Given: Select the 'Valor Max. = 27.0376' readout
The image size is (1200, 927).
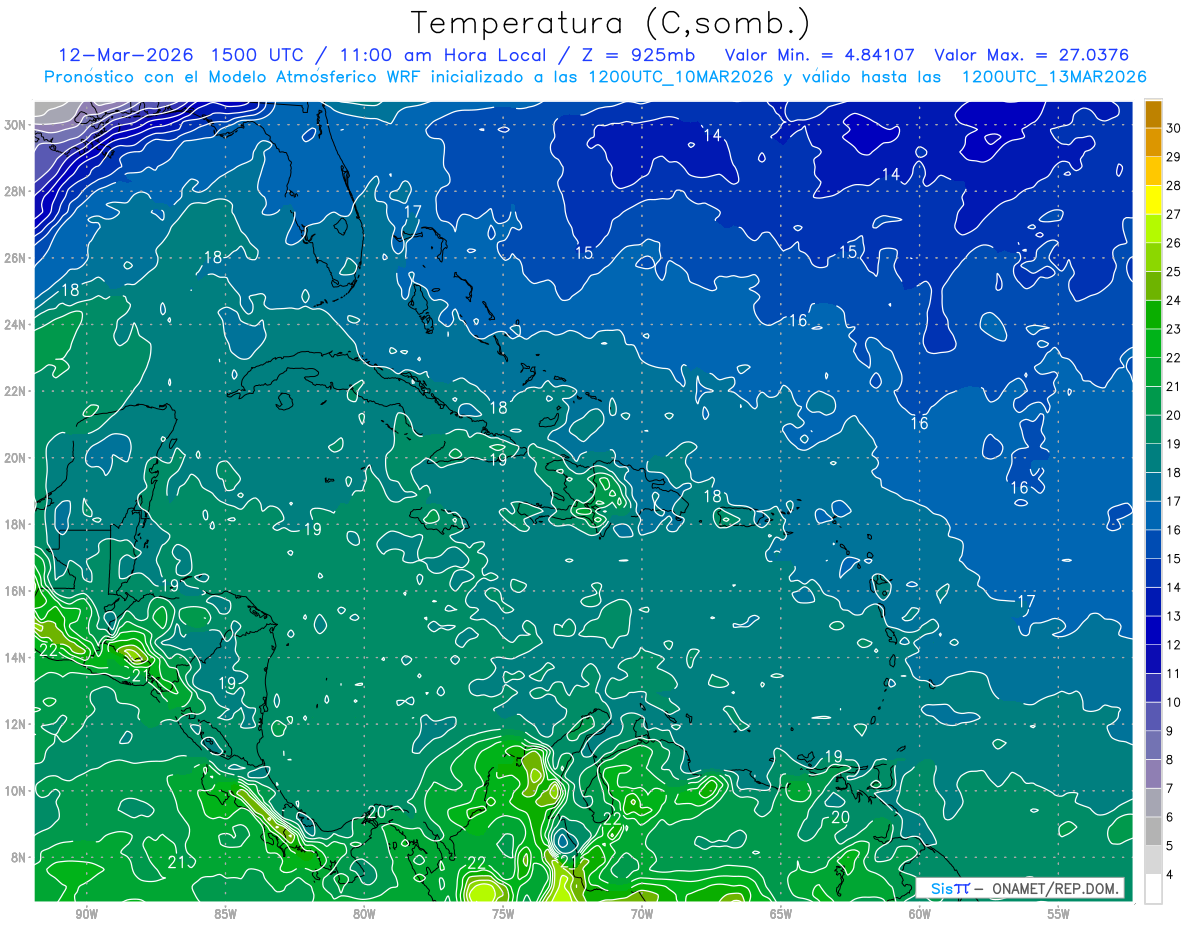Looking at the screenshot, I should pyautogui.click(x=1030, y=54).
